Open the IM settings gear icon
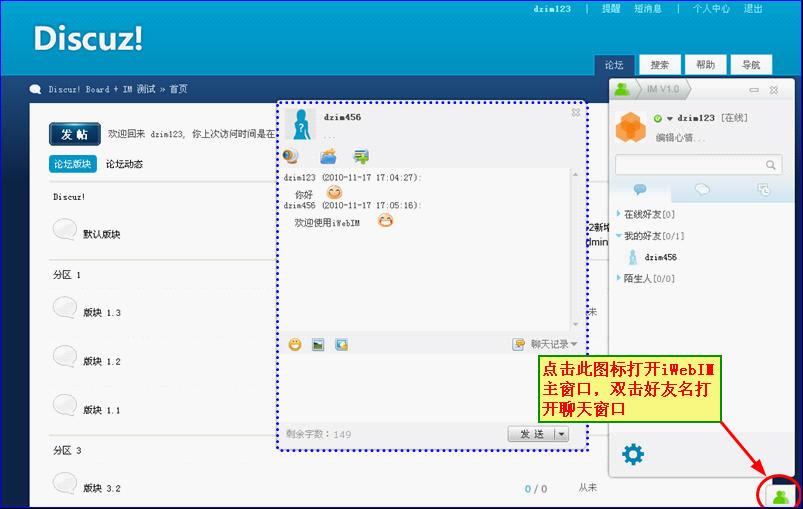803x509 pixels. pyautogui.click(x=633, y=454)
